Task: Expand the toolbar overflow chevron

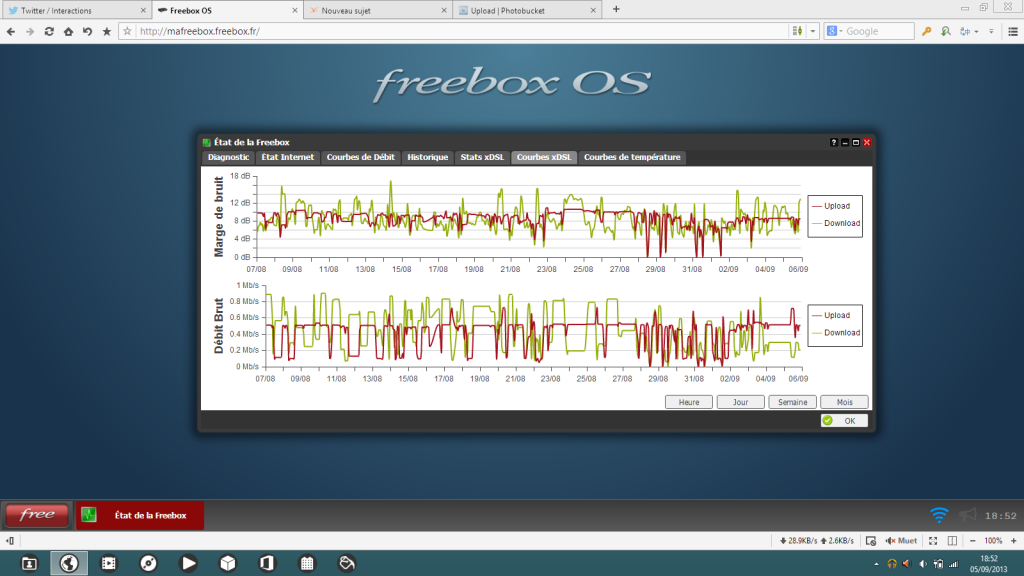Action: click(x=991, y=31)
